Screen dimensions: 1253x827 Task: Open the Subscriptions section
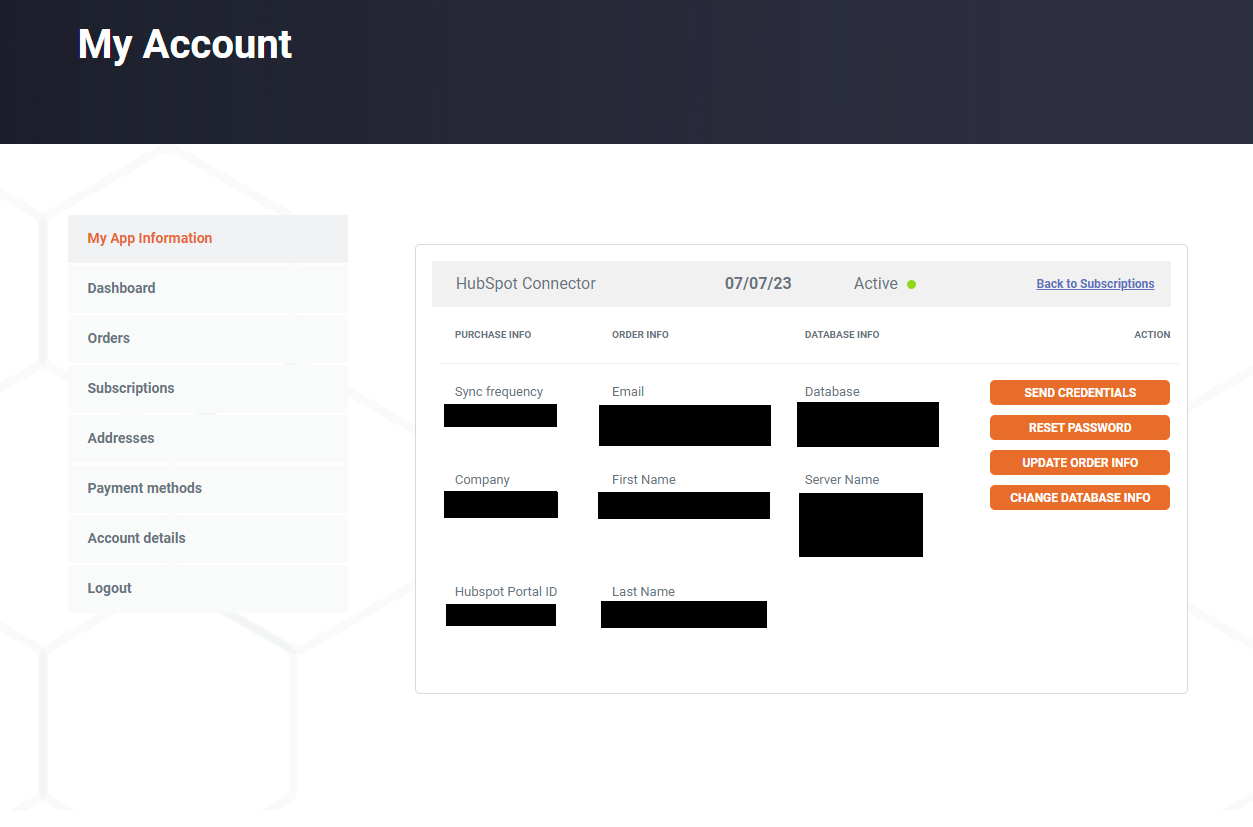[x=130, y=388]
